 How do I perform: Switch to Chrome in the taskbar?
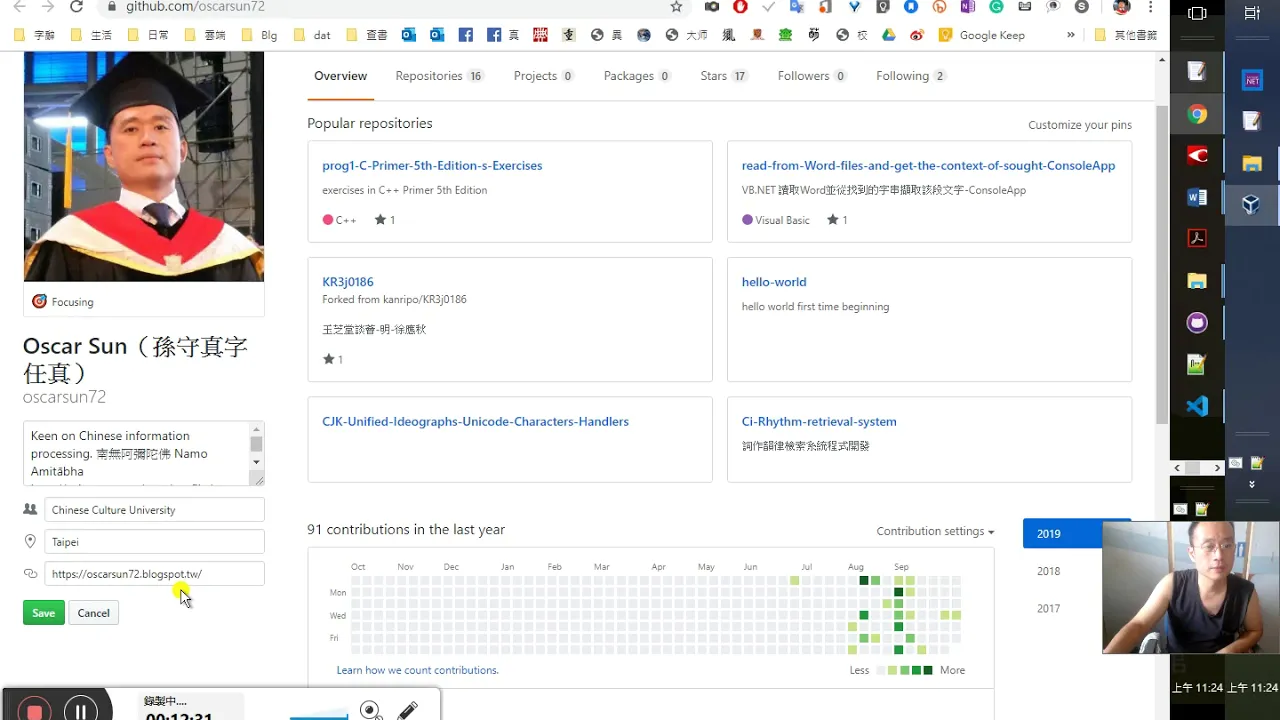pyautogui.click(x=1197, y=114)
